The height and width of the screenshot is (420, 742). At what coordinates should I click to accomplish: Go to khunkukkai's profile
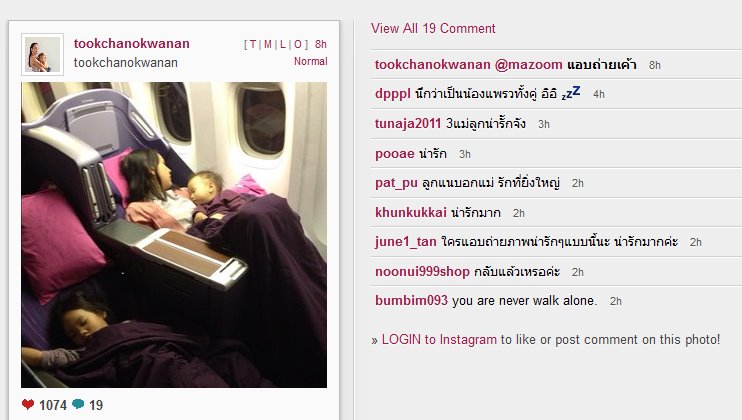click(411, 212)
